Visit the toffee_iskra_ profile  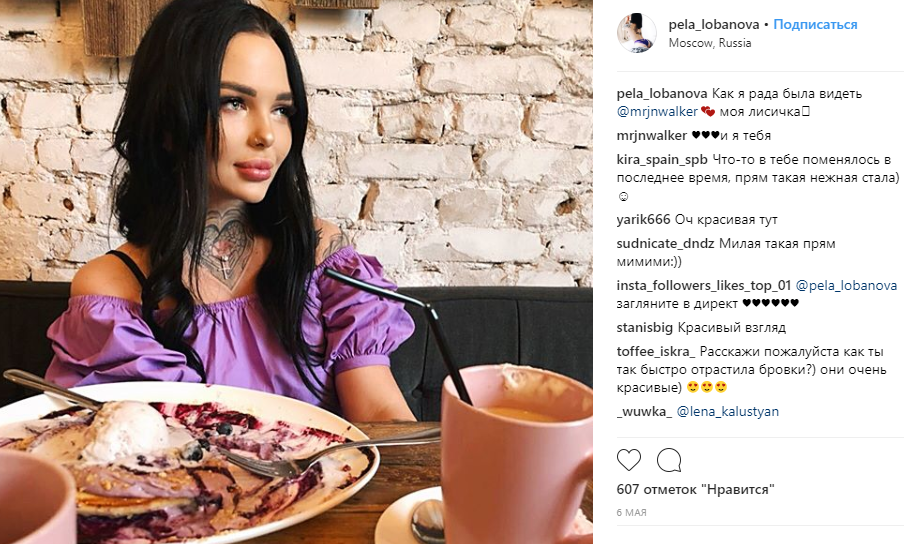coord(656,352)
